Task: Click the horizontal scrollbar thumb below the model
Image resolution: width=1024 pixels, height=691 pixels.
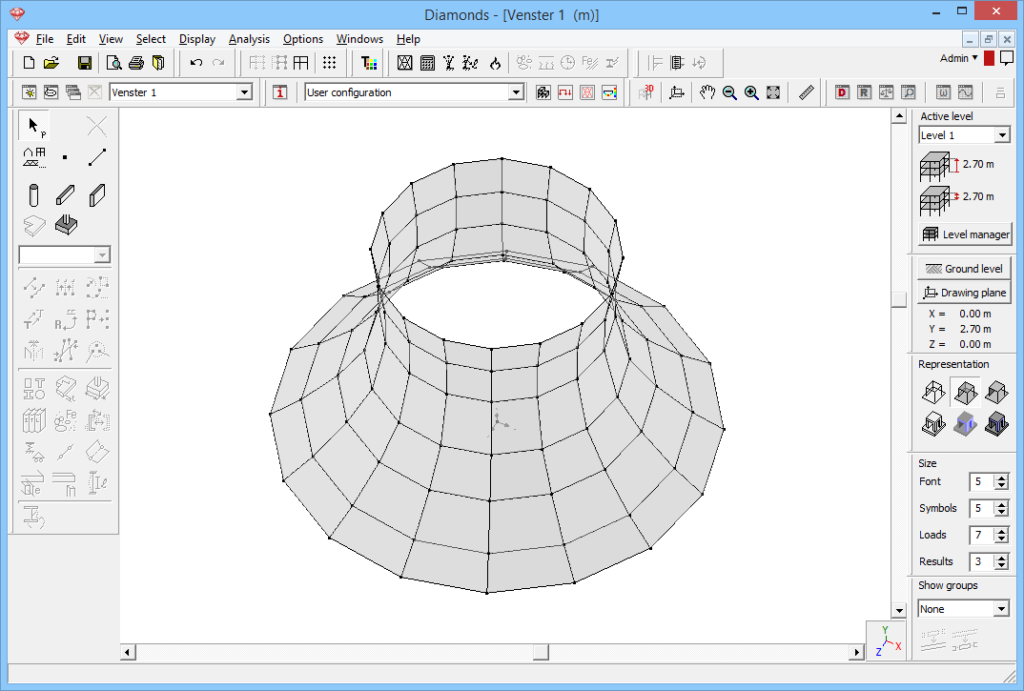Action: pos(541,652)
